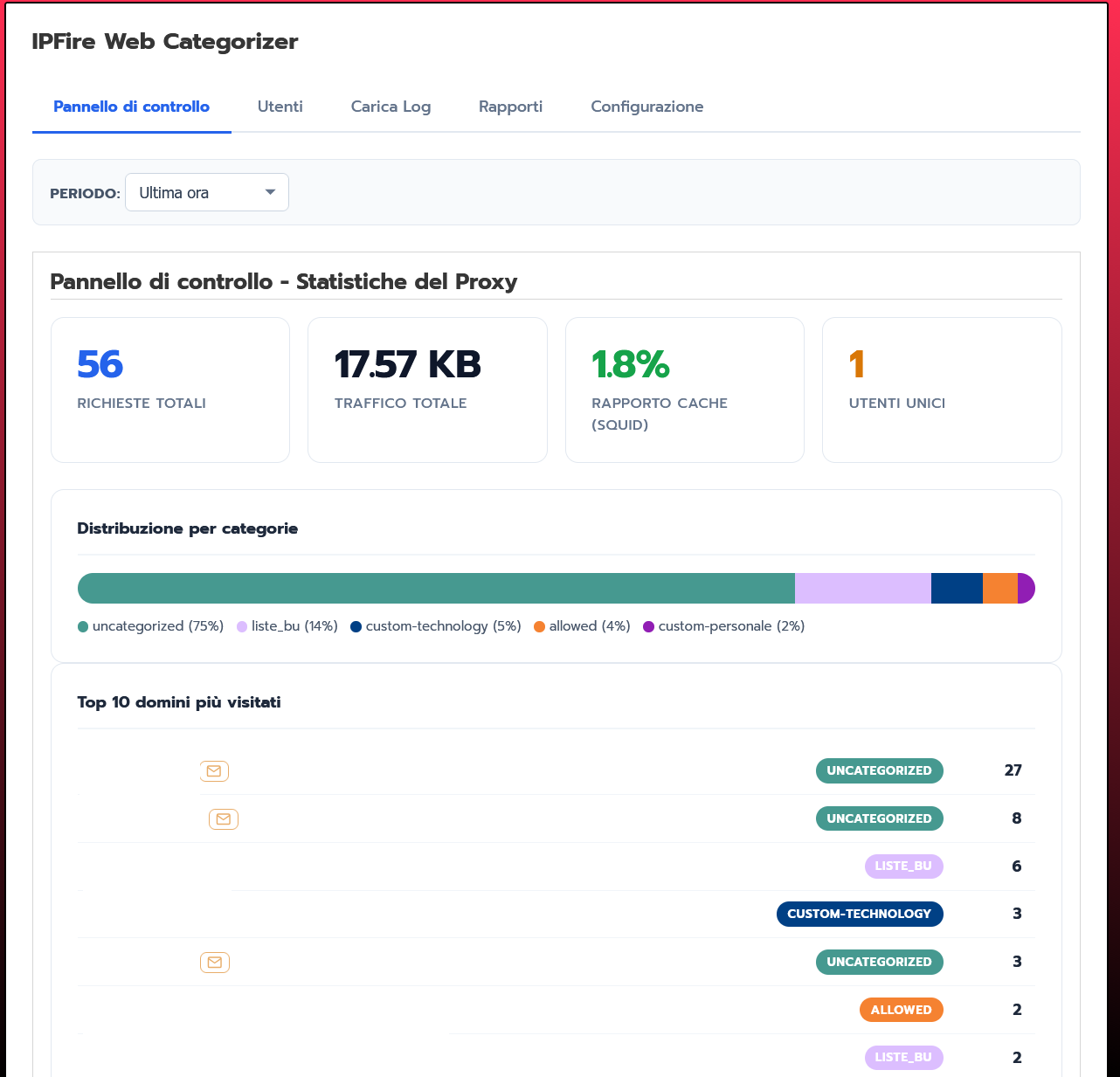This screenshot has width=1120, height=1077.
Task: Click the CUSTOM-TECHNOLOGY category badge
Action: 859,915
